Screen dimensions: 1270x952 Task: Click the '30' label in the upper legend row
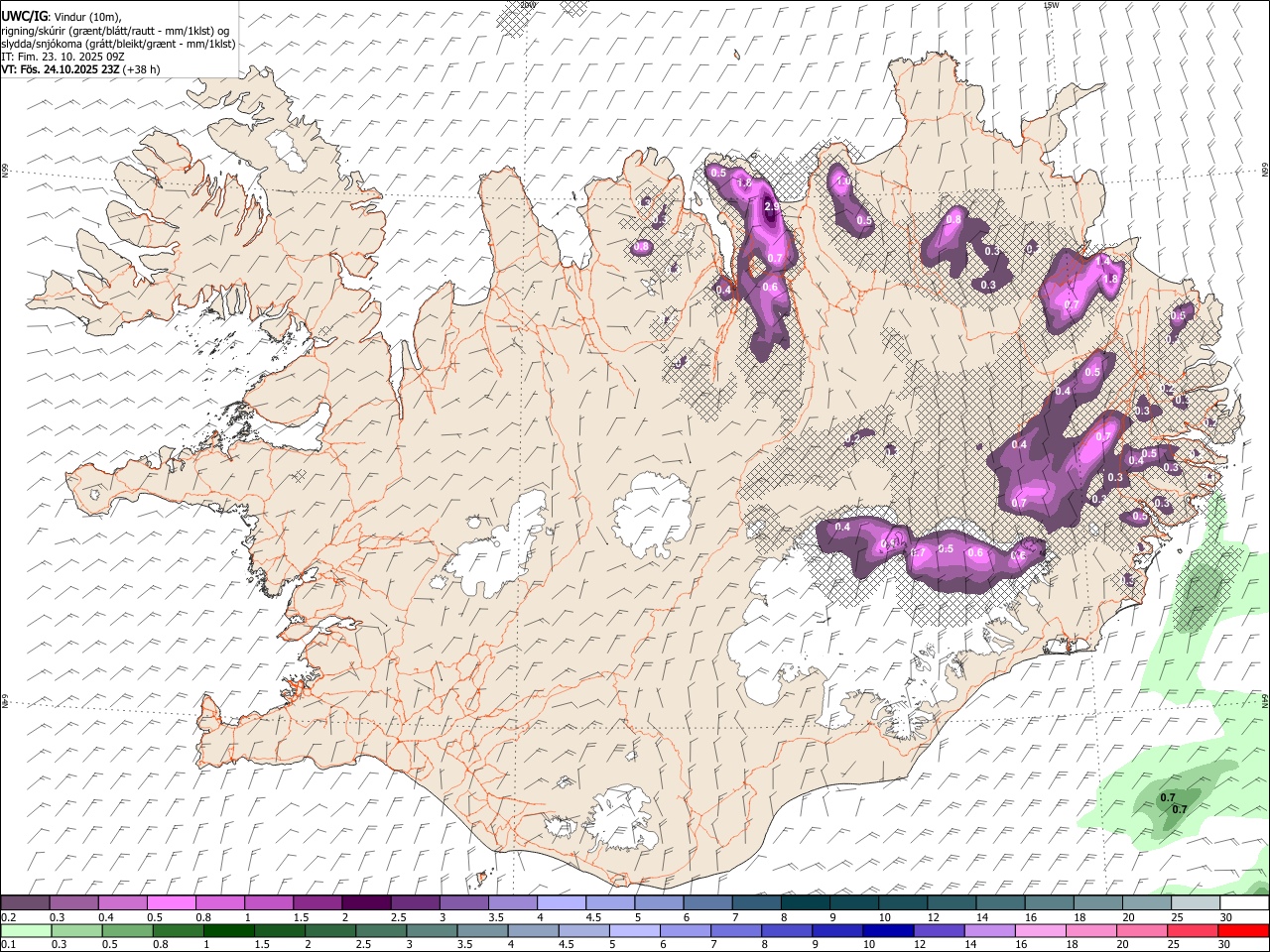pyautogui.click(x=1226, y=917)
